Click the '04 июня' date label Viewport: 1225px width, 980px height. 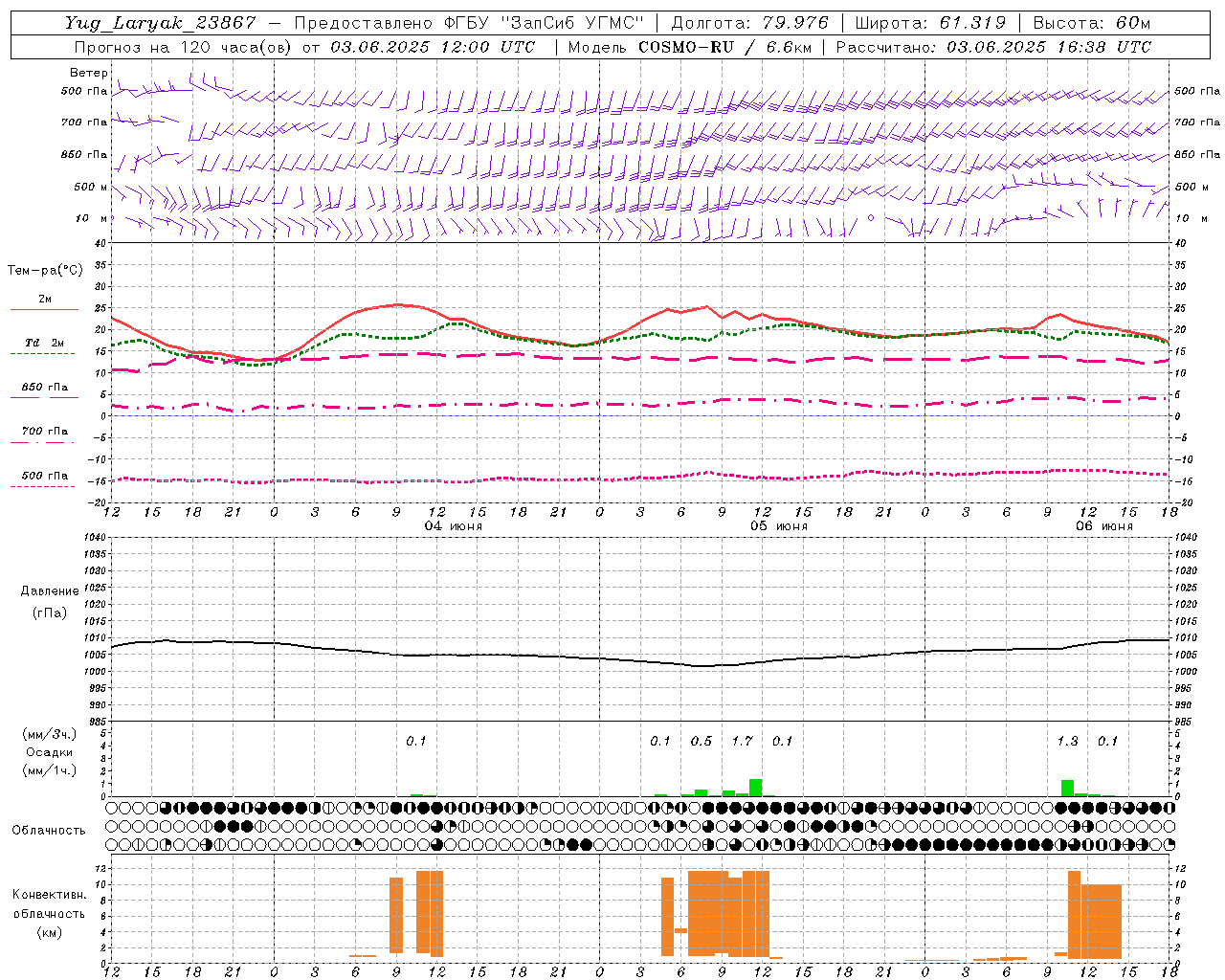point(454,526)
